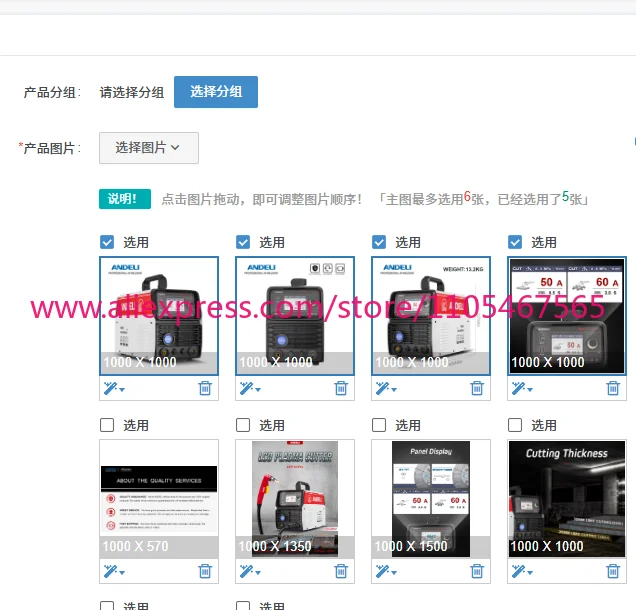Click the 请选择分组 text
The width and height of the screenshot is (636, 610).
point(132,92)
